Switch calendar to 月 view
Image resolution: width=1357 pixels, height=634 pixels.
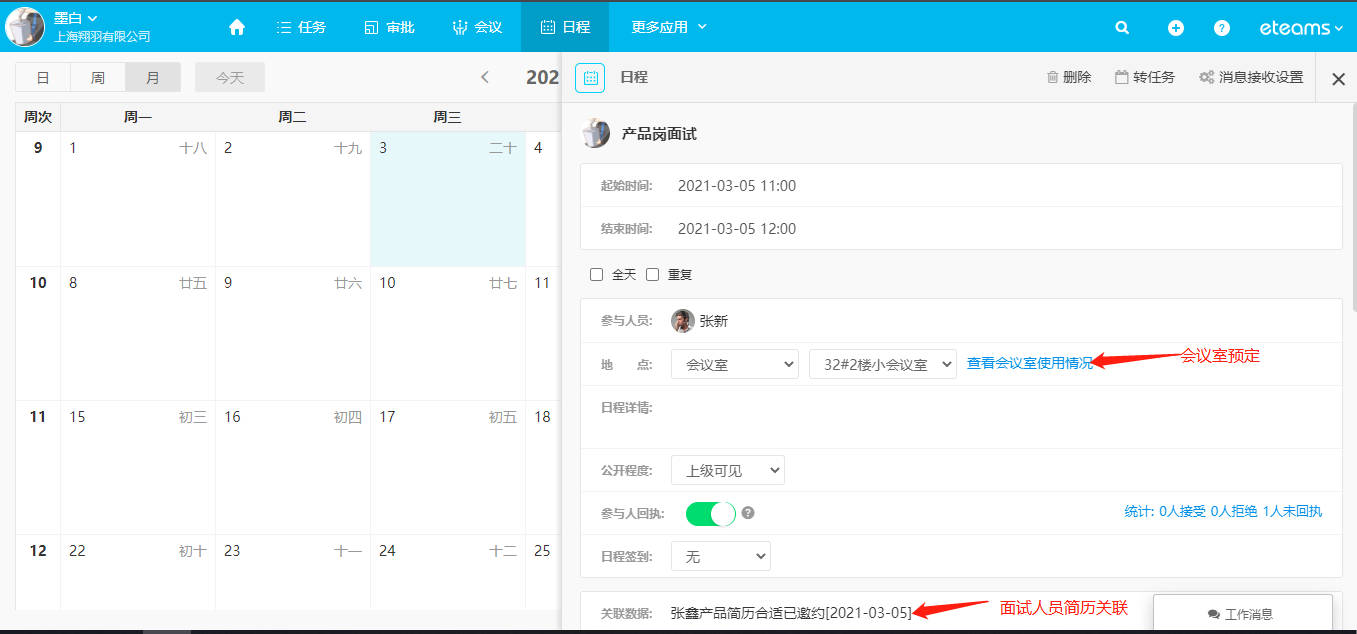(153, 77)
